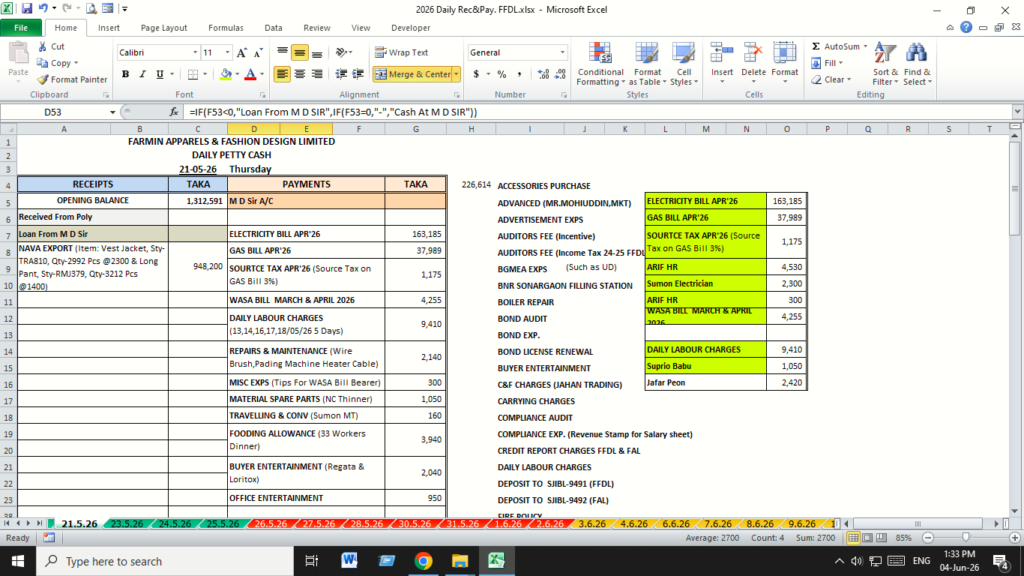Click Format Painter
The height and width of the screenshot is (576, 1024).
tap(72, 80)
